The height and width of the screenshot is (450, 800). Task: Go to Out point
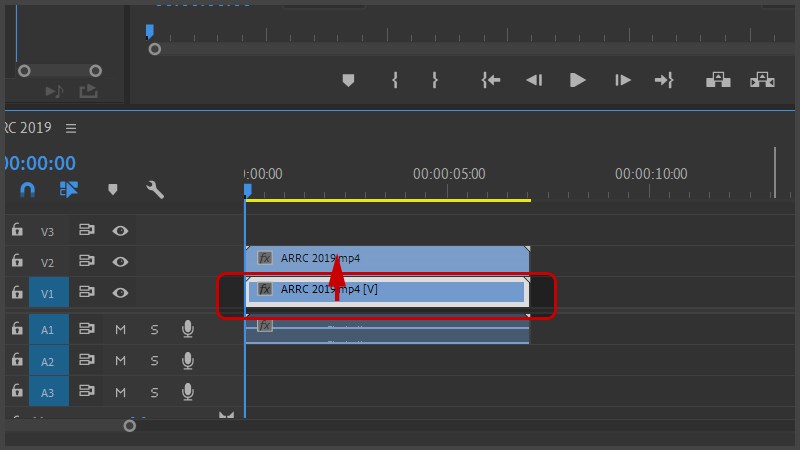[664, 80]
